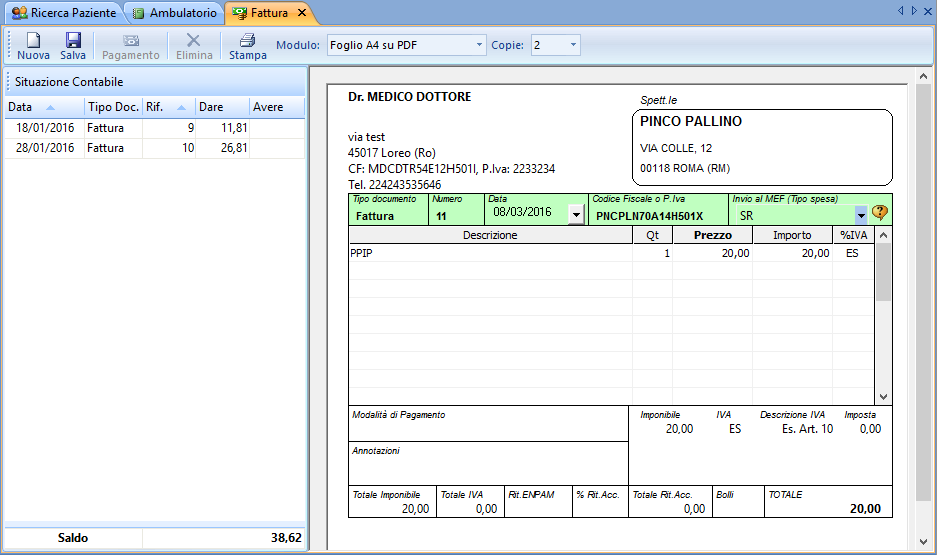Click the Saldo total 38,62
937x555 pixels.
click(286, 538)
